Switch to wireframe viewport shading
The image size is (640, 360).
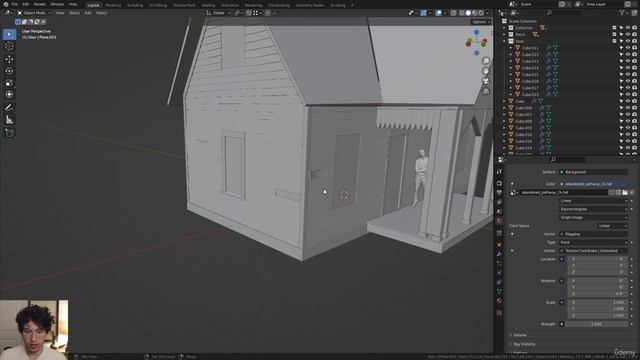(x=462, y=13)
